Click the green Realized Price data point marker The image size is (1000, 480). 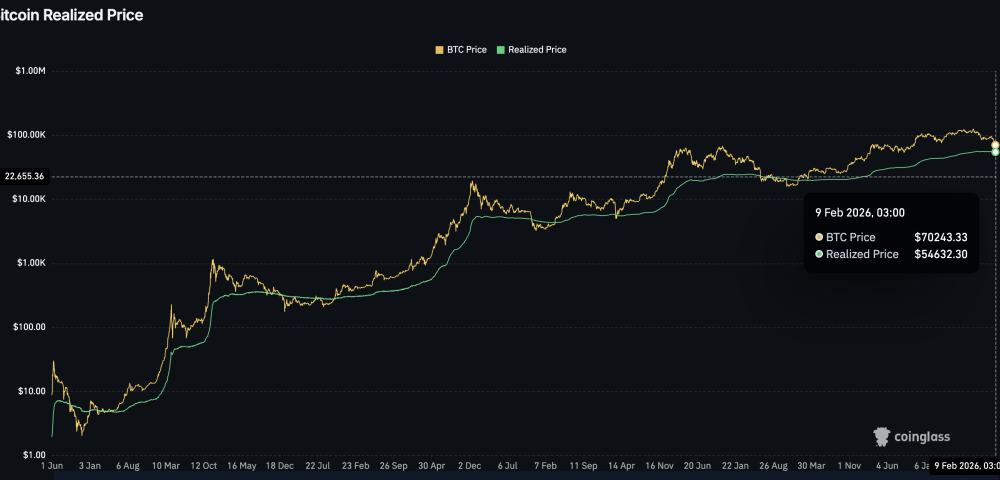995,152
